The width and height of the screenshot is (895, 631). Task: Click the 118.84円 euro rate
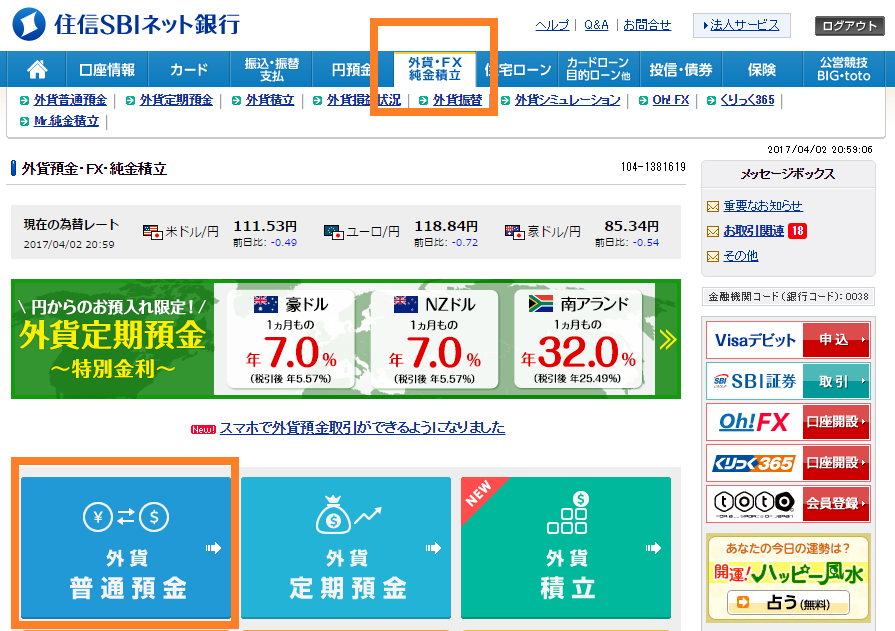pos(446,226)
